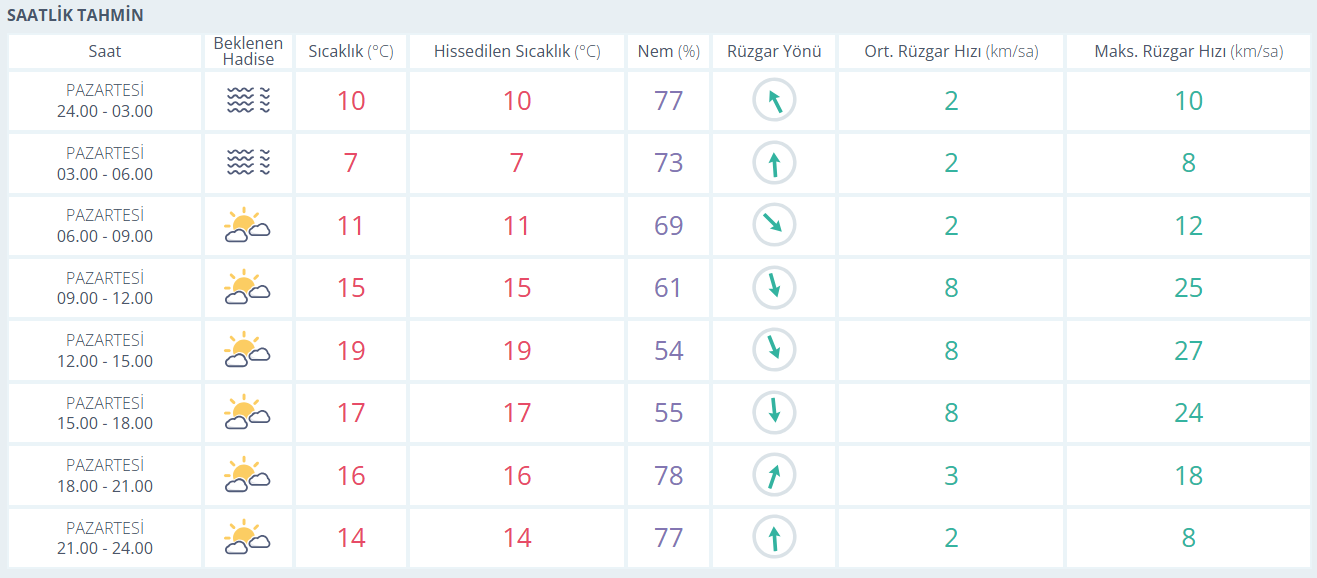1317x578 pixels.
Task: Click the Nem (%) column header
Action: pos(668,52)
